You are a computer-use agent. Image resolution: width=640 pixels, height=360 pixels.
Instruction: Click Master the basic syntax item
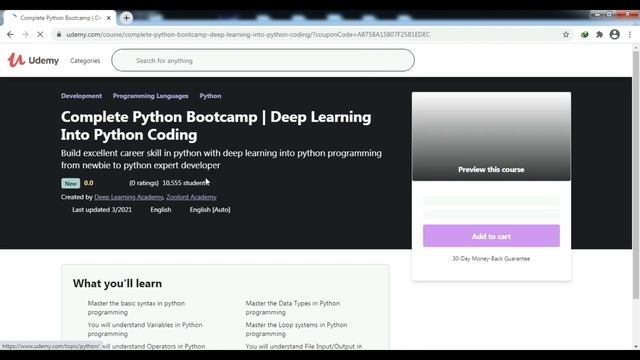coord(136,308)
